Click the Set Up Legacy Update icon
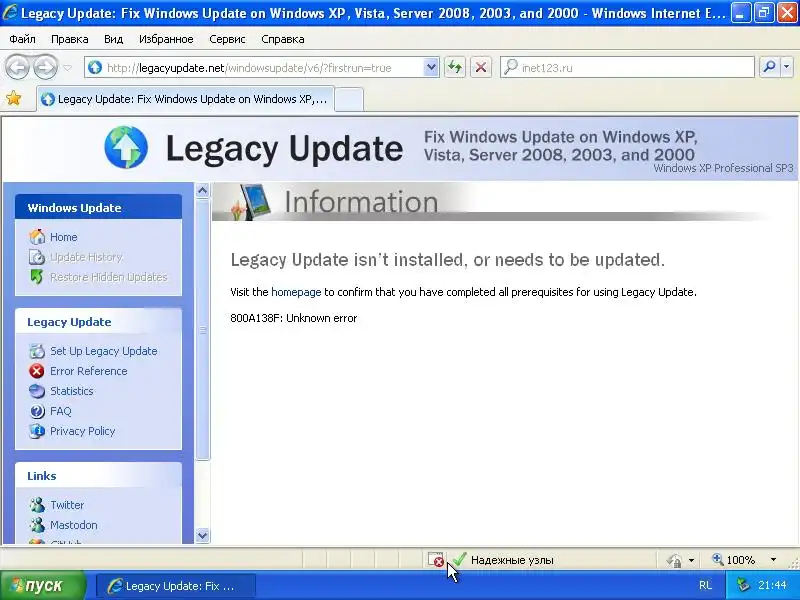Image resolution: width=800 pixels, height=600 pixels. [x=37, y=351]
